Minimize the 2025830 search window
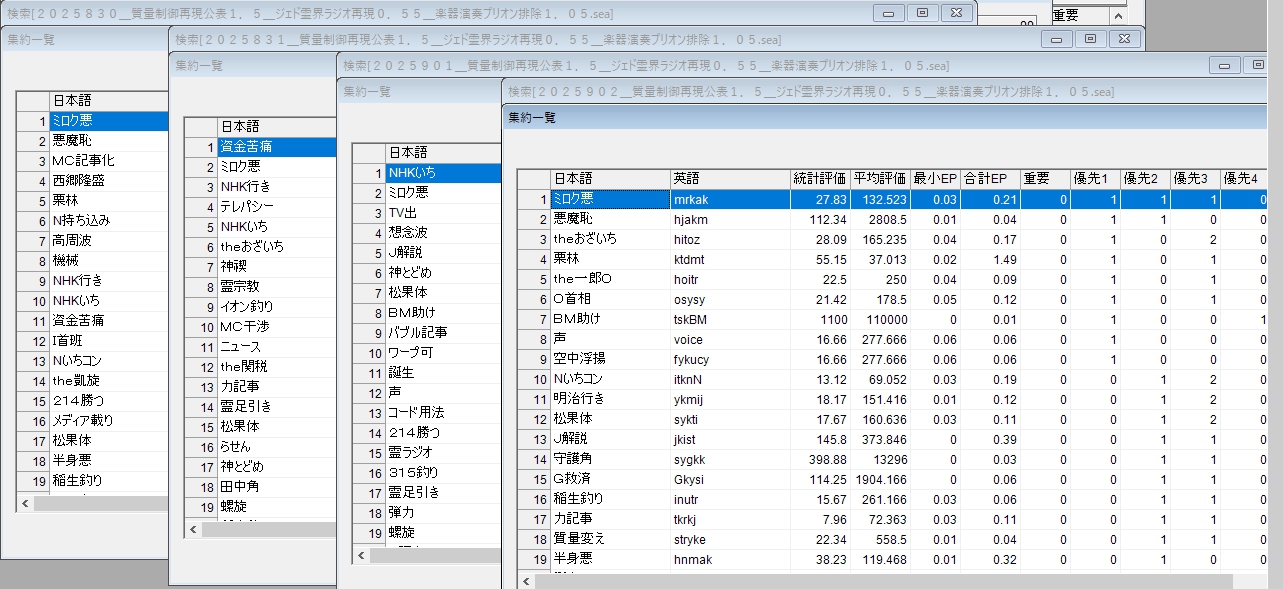 coord(888,13)
